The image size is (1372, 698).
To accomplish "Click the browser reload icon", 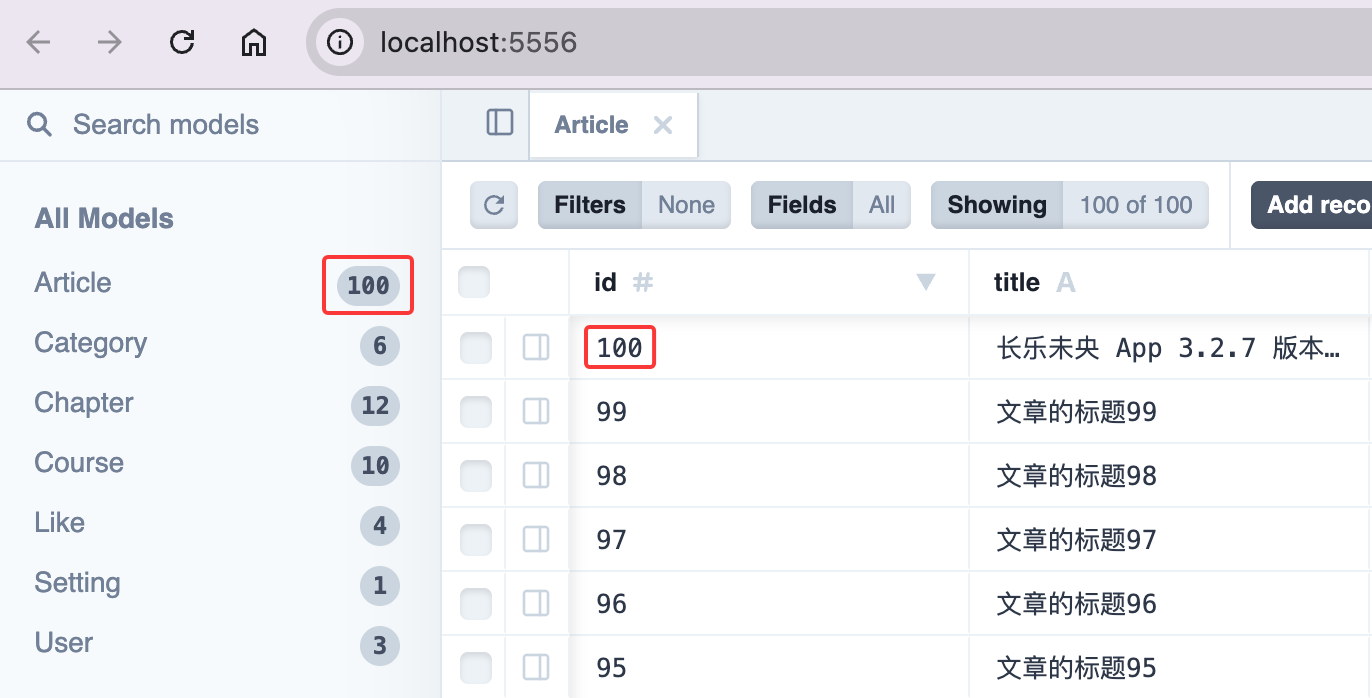I will click(x=182, y=42).
